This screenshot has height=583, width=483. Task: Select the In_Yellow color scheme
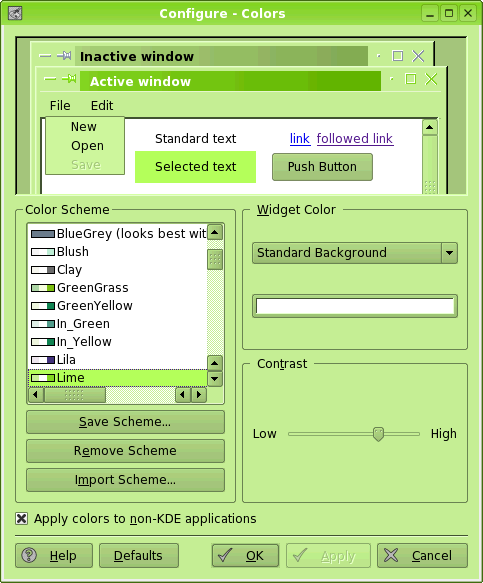(x=117, y=342)
